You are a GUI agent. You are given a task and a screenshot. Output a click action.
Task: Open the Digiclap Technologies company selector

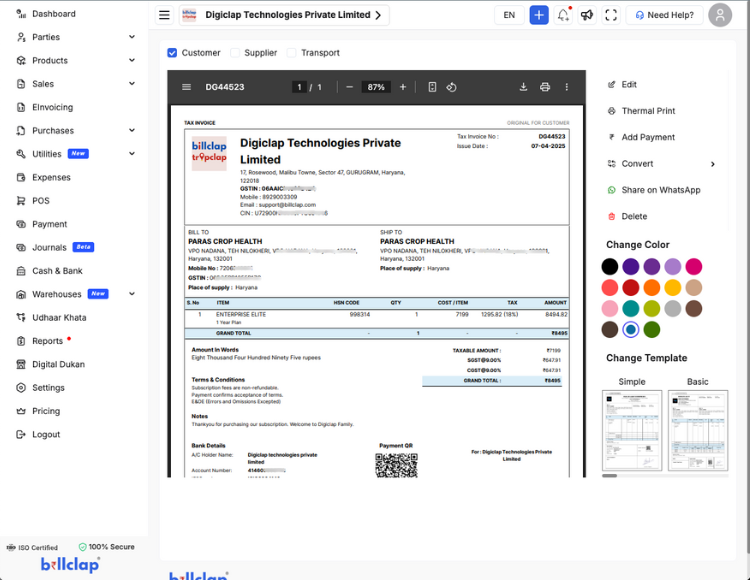(x=285, y=15)
